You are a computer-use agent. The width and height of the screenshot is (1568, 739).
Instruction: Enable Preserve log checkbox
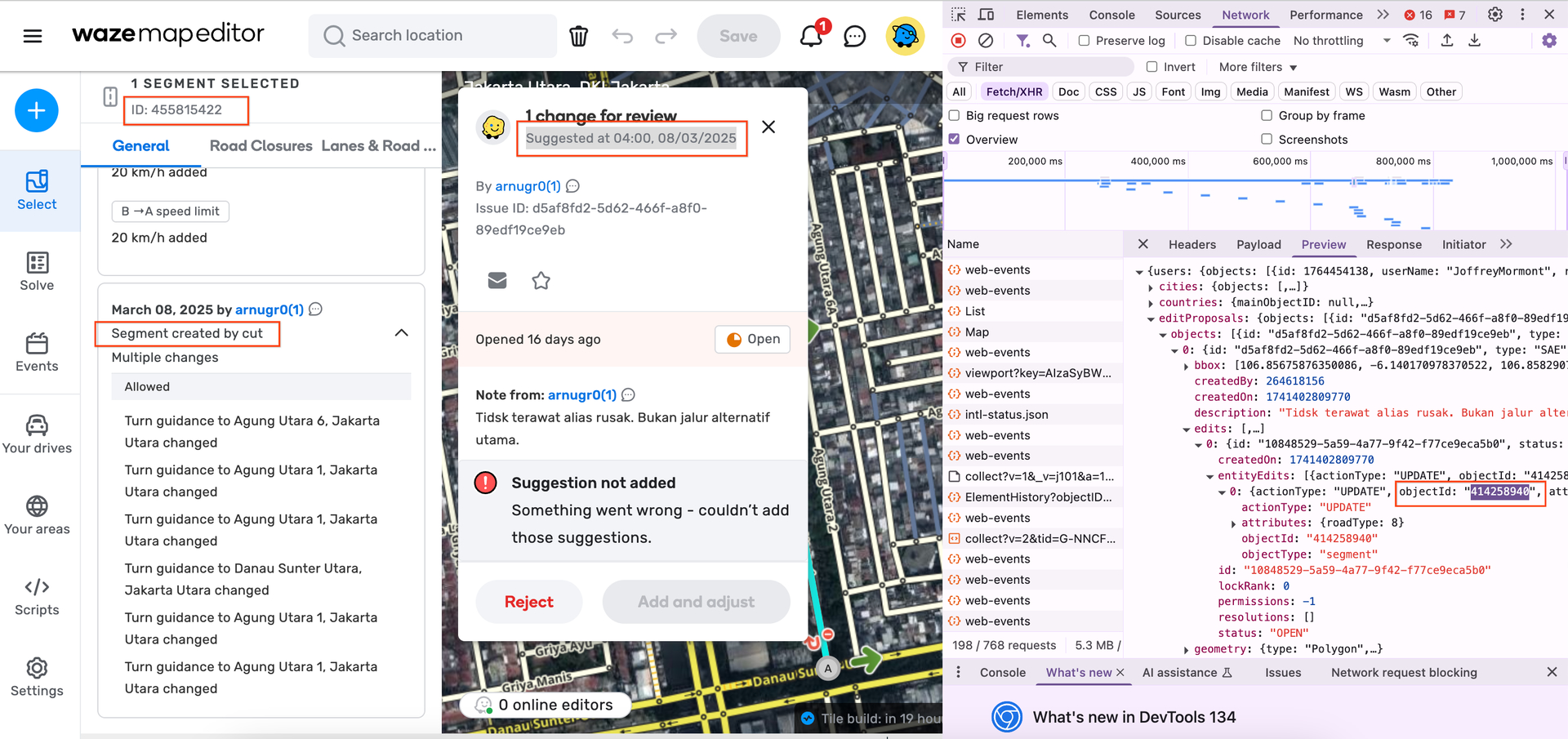(x=1084, y=41)
